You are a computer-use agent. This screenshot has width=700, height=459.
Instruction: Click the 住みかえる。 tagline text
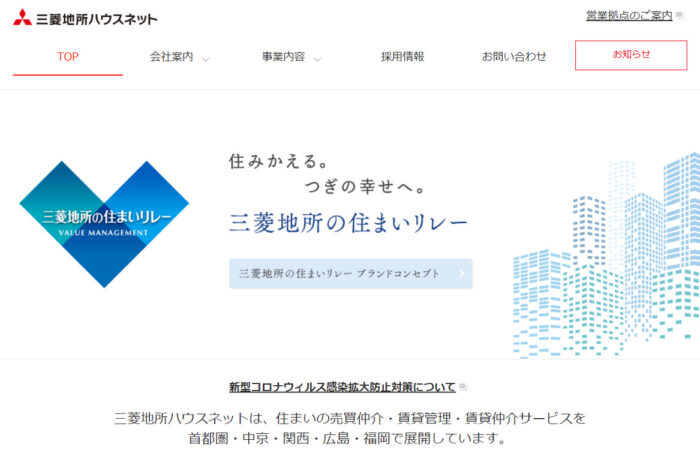coord(279,161)
